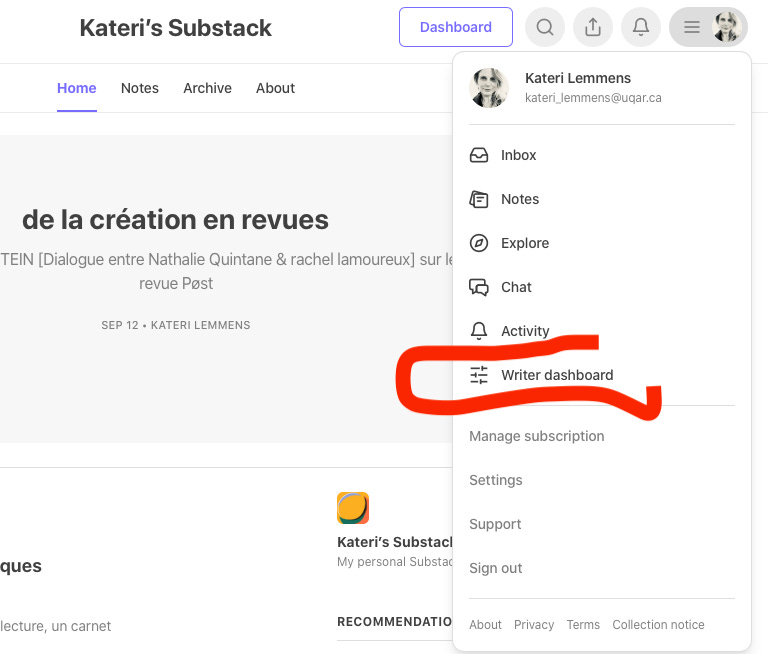Click the Kateri Lemmens name in menu
768x654 pixels.
click(578, 78)
